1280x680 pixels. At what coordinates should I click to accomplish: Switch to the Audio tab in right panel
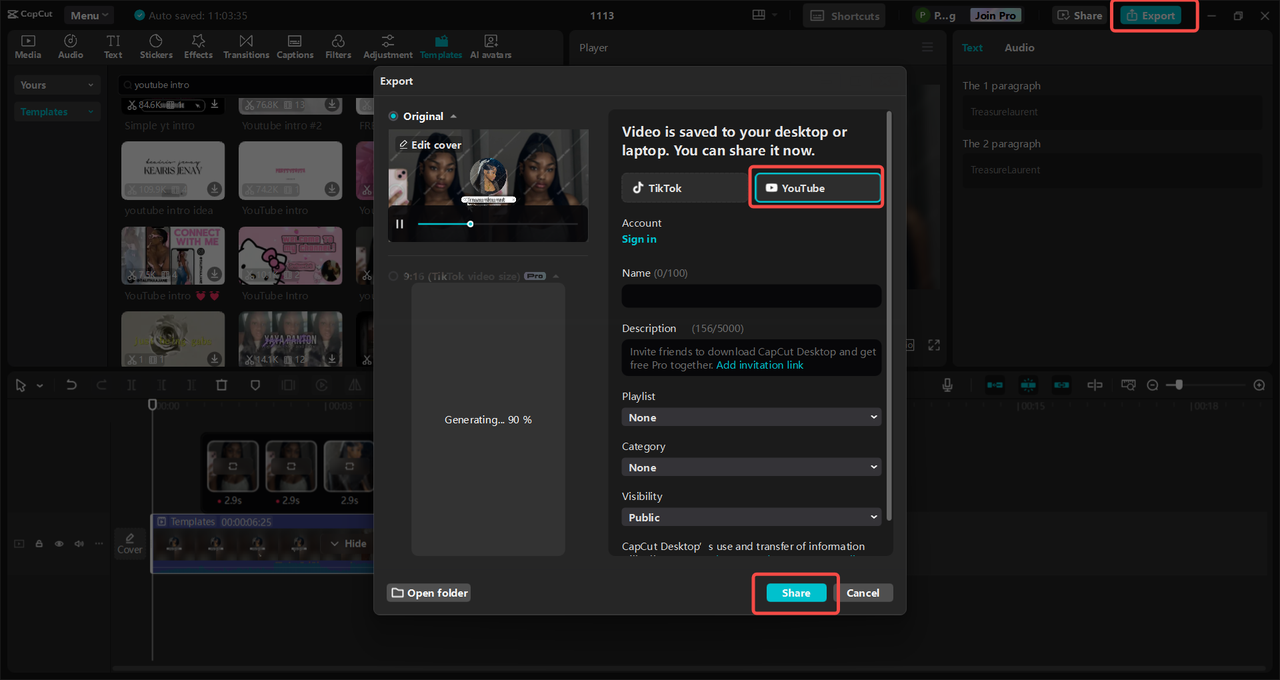pos(1019,47)
